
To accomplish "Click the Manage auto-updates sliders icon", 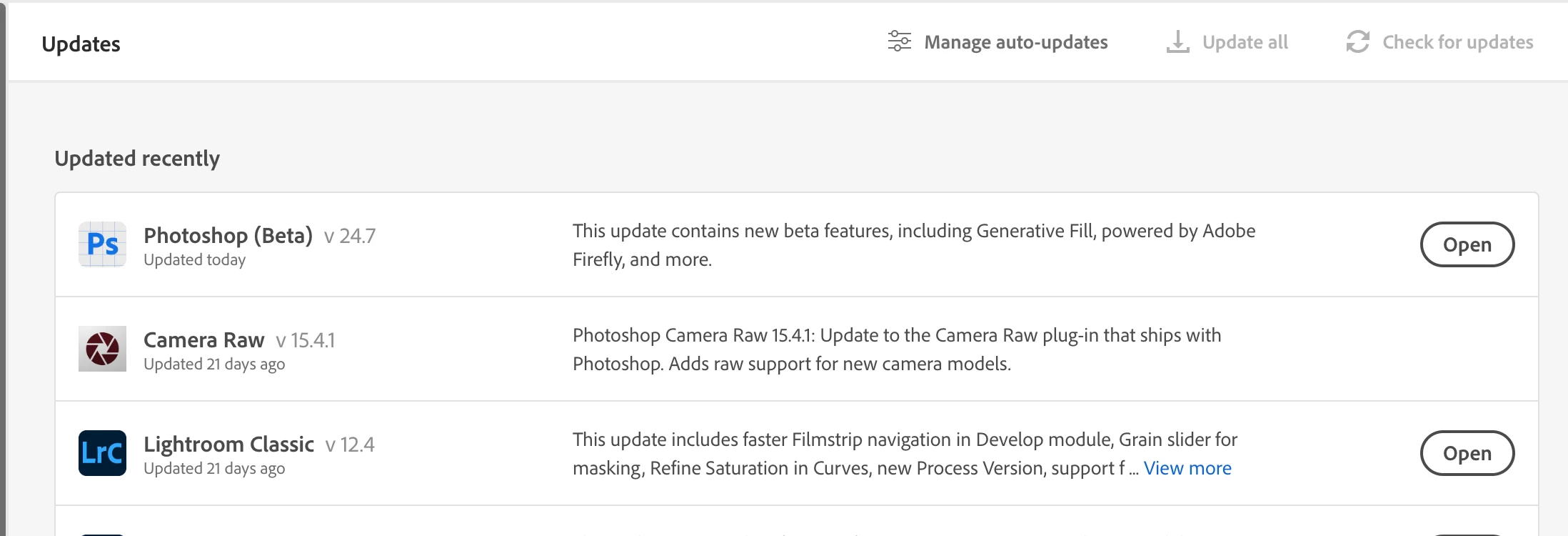I will [x=899, y=41].
